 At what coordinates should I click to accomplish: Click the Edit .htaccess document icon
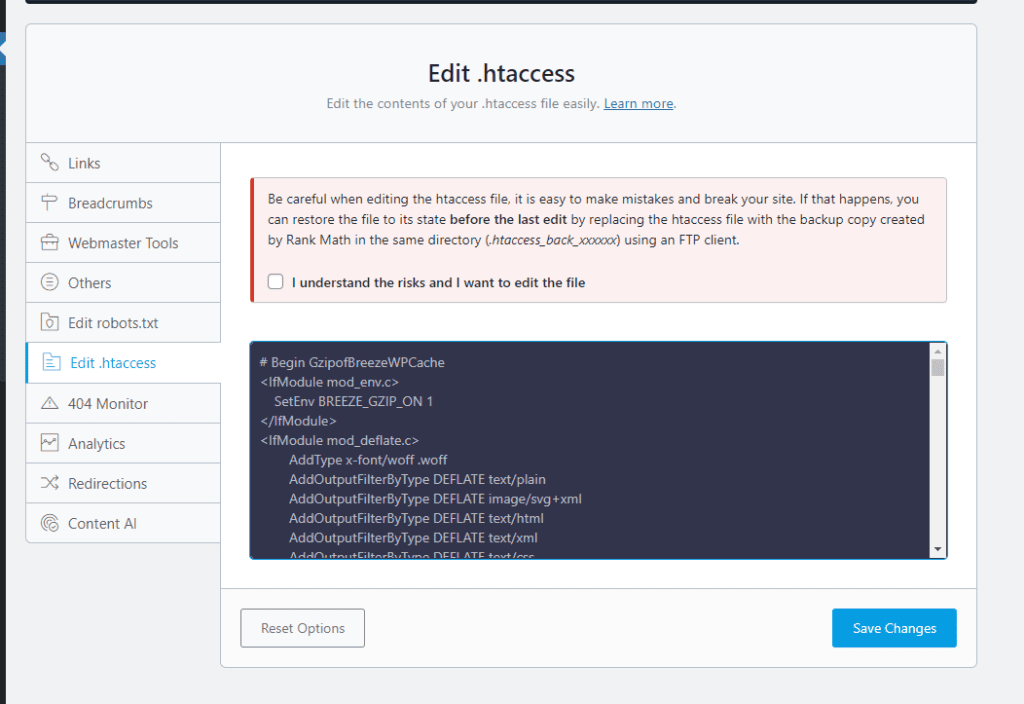(x=52, y=362)
